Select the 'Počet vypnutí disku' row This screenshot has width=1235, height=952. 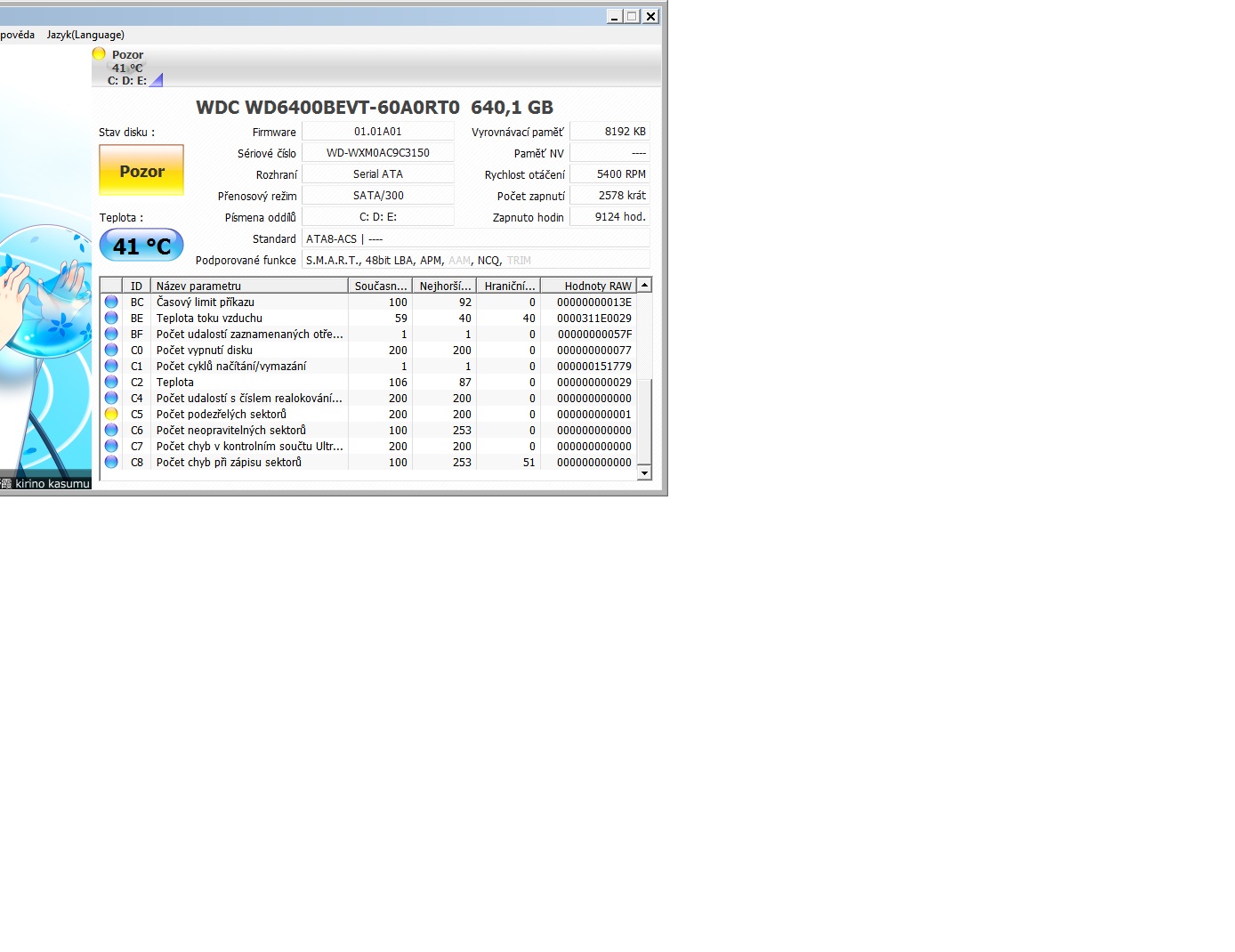click(369, 350)
